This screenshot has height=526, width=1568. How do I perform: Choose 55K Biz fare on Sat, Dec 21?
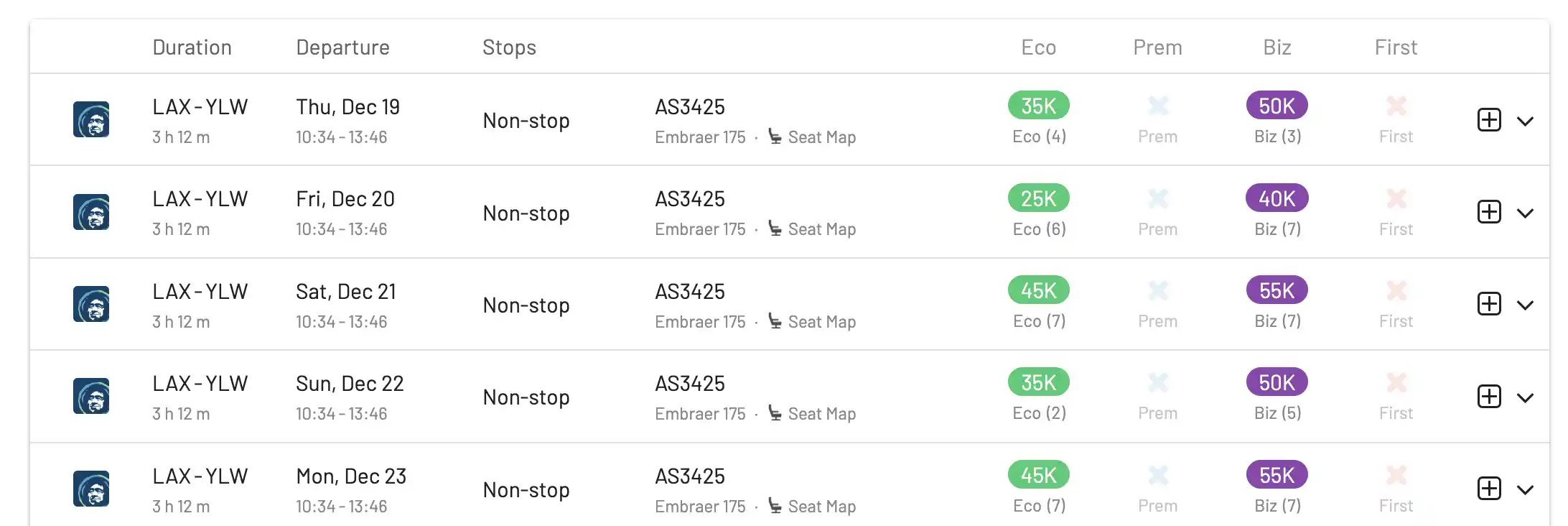tap(1277, 290)
